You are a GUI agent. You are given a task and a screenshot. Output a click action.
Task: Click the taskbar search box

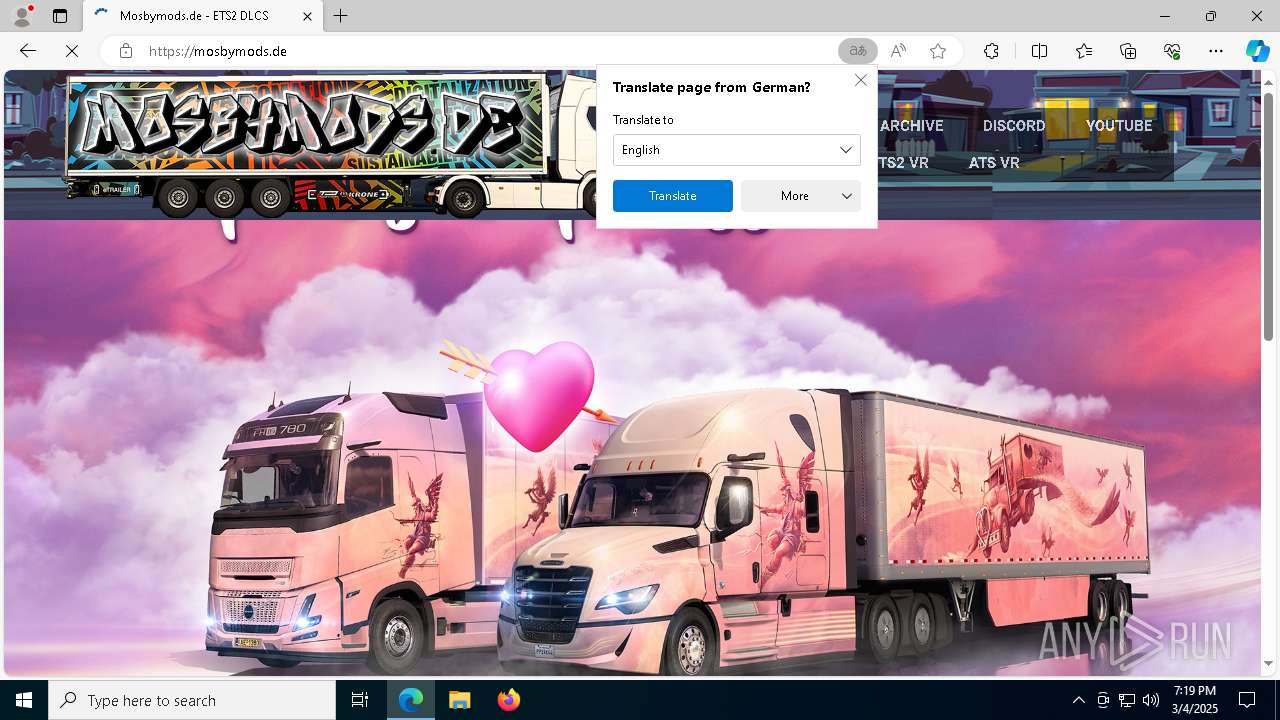pyautogui.click(x=192, y=700)
